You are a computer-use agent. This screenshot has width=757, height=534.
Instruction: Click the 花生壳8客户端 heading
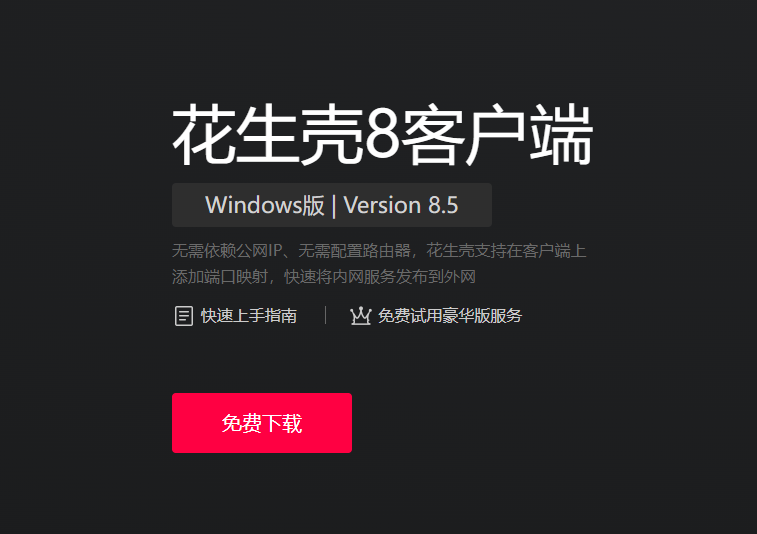click(382, 134)
